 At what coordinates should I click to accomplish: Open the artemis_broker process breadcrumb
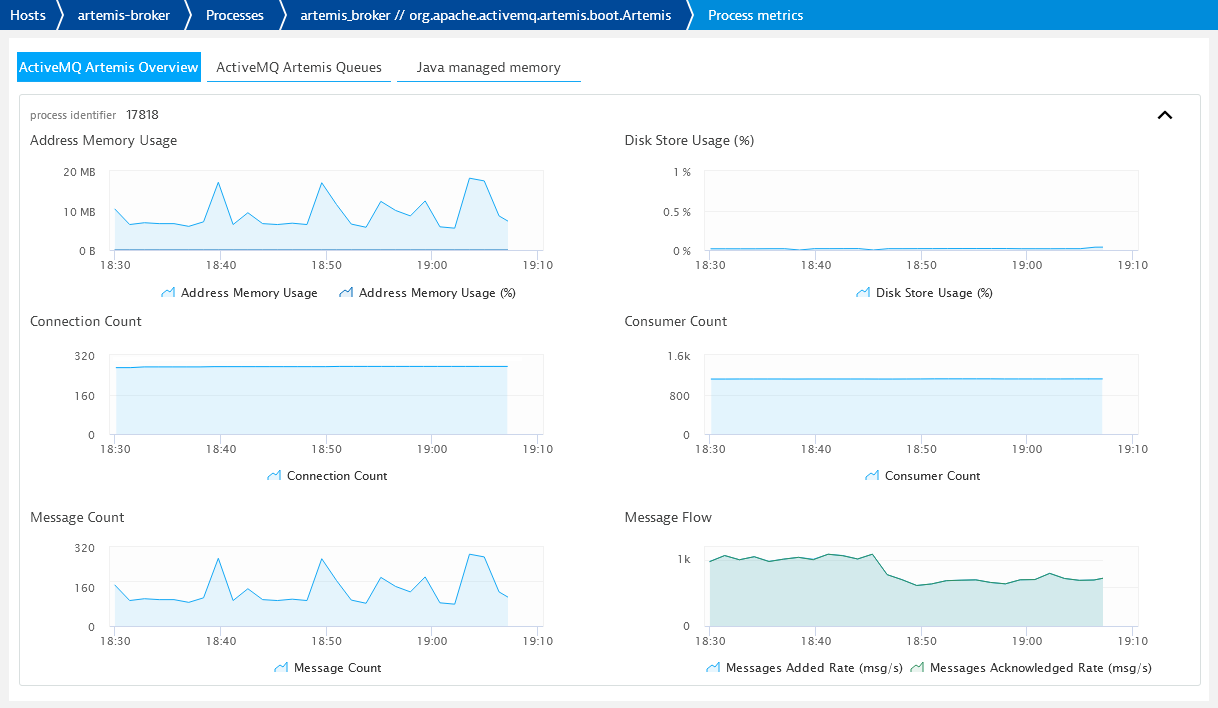click(x=487, y=15)
